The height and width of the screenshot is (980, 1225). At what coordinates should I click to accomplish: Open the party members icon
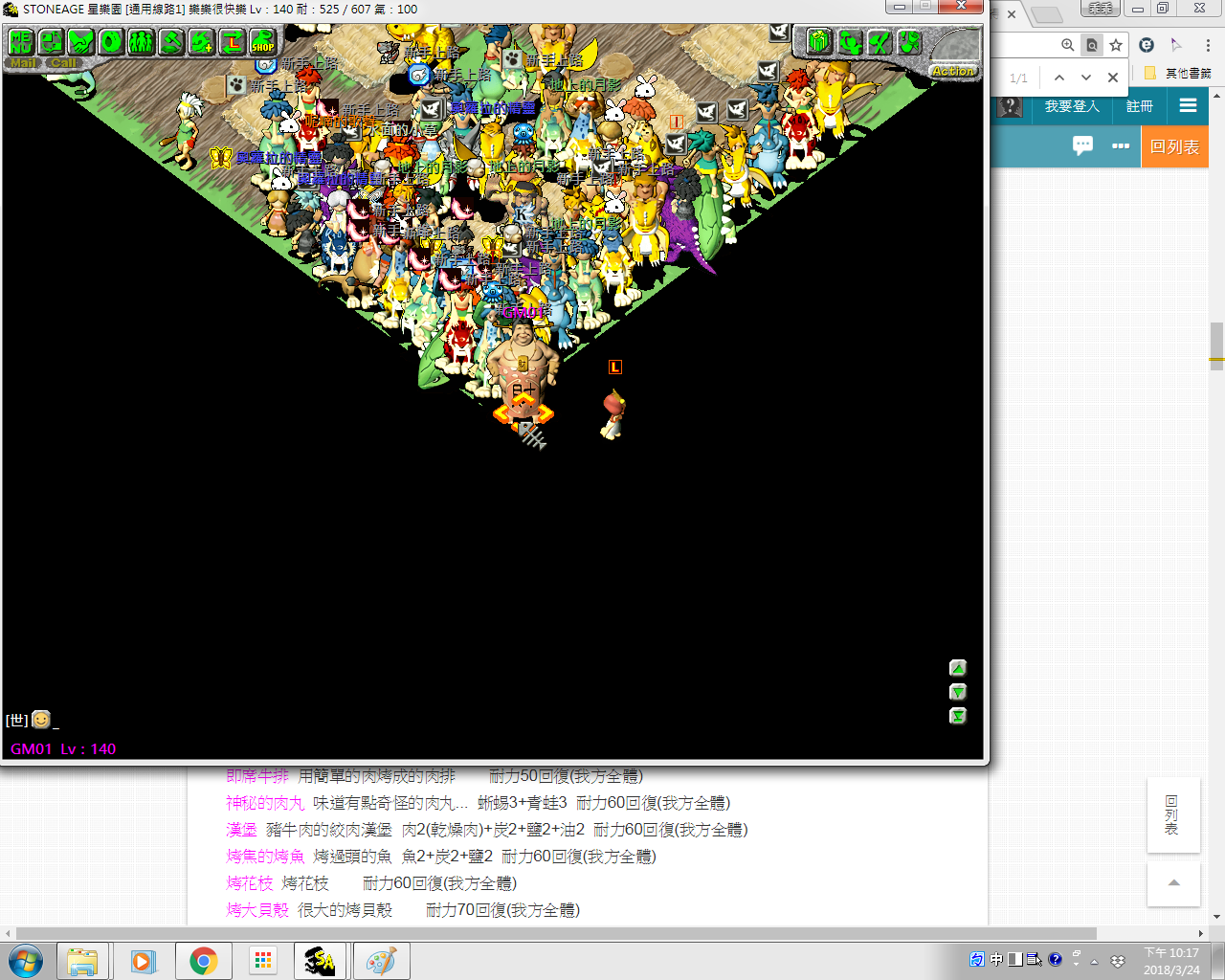click(142, 41)
